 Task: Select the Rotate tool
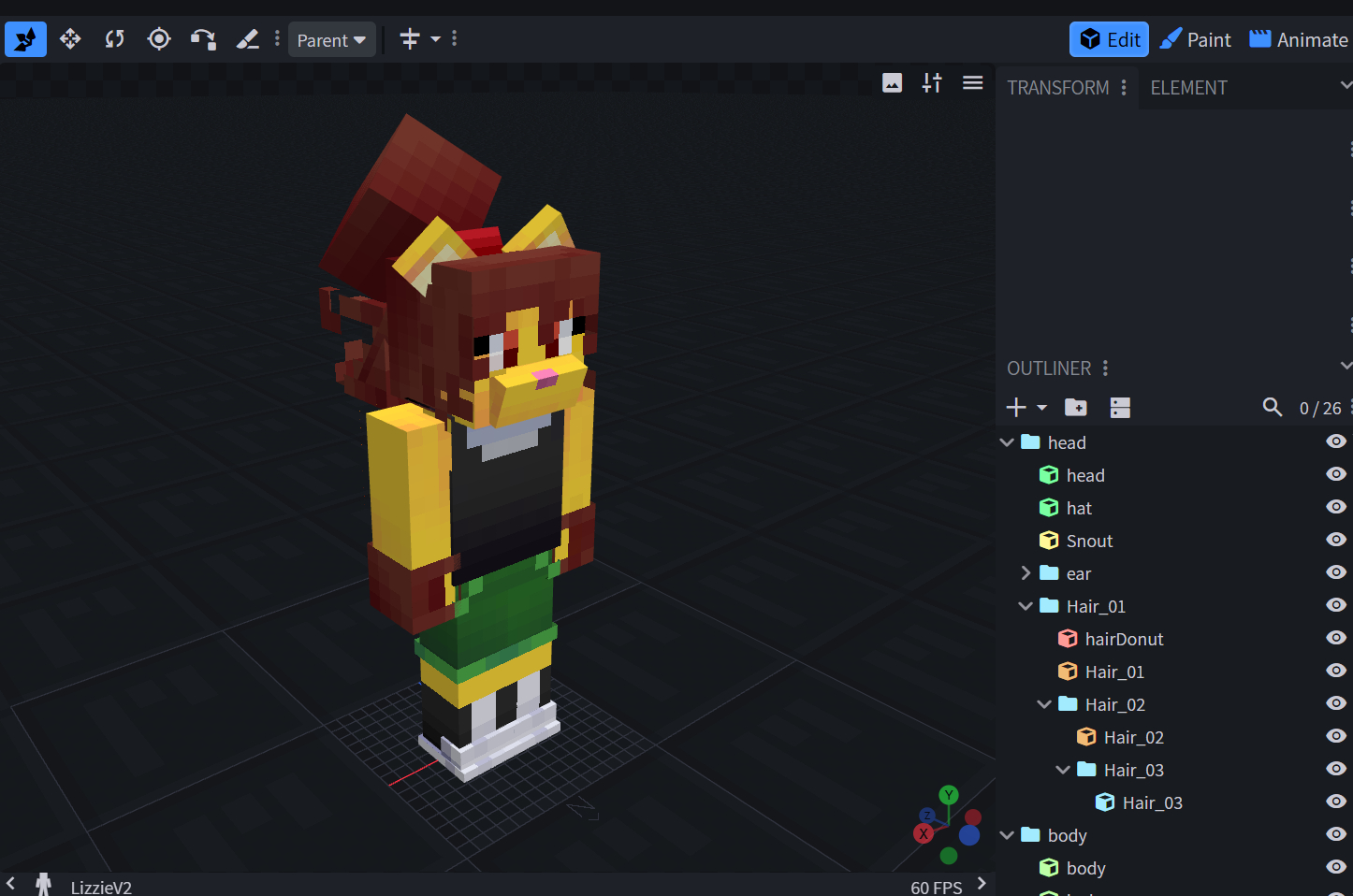(x=114, y=39)
